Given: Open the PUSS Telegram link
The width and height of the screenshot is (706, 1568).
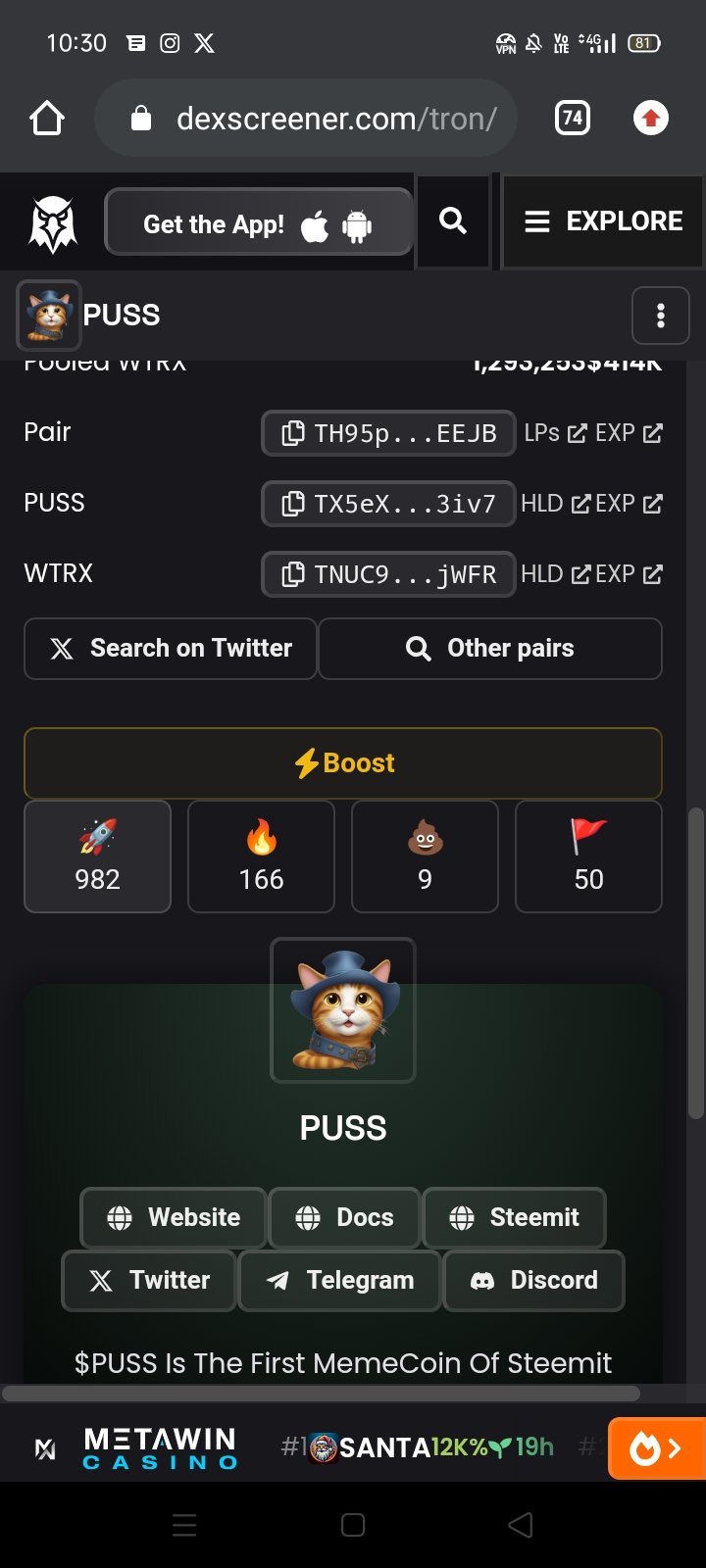Looking at the screenshot, I should tap(340, 1281).
